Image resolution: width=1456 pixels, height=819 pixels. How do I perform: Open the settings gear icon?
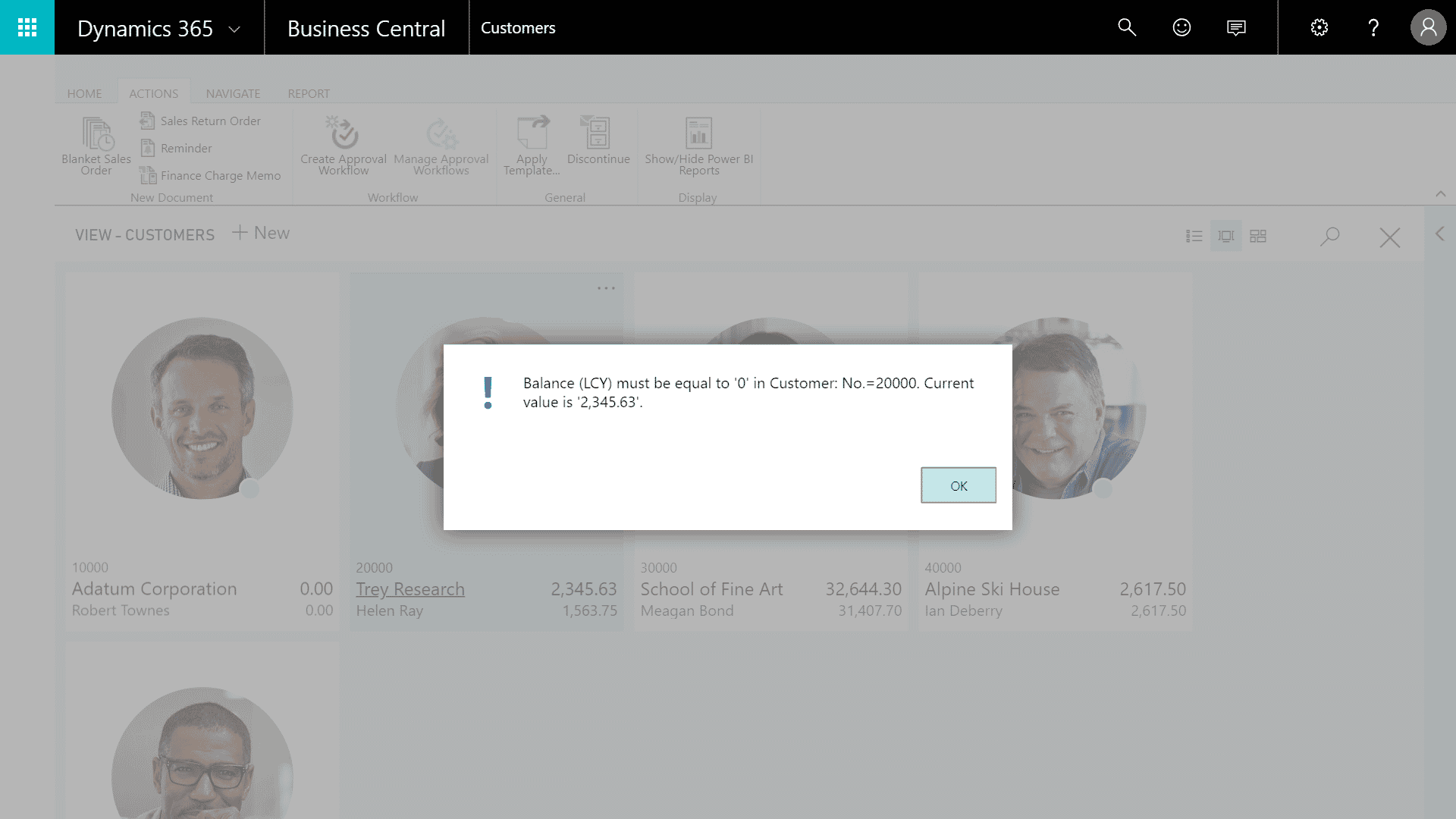point(1319,27)
